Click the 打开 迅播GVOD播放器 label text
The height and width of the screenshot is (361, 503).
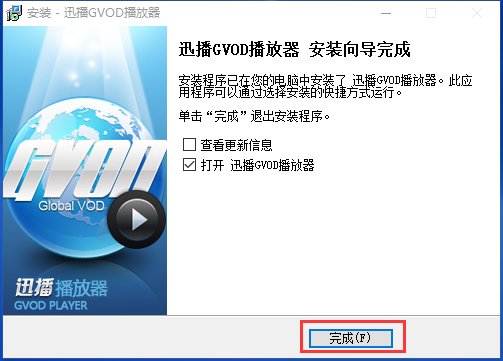pos(257,165)
